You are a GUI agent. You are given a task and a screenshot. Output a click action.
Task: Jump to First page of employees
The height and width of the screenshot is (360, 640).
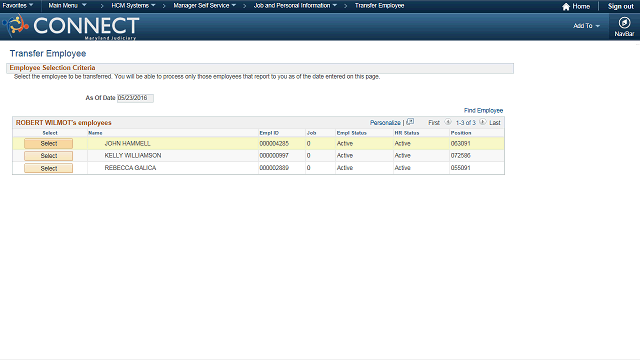tap(434, 122)
